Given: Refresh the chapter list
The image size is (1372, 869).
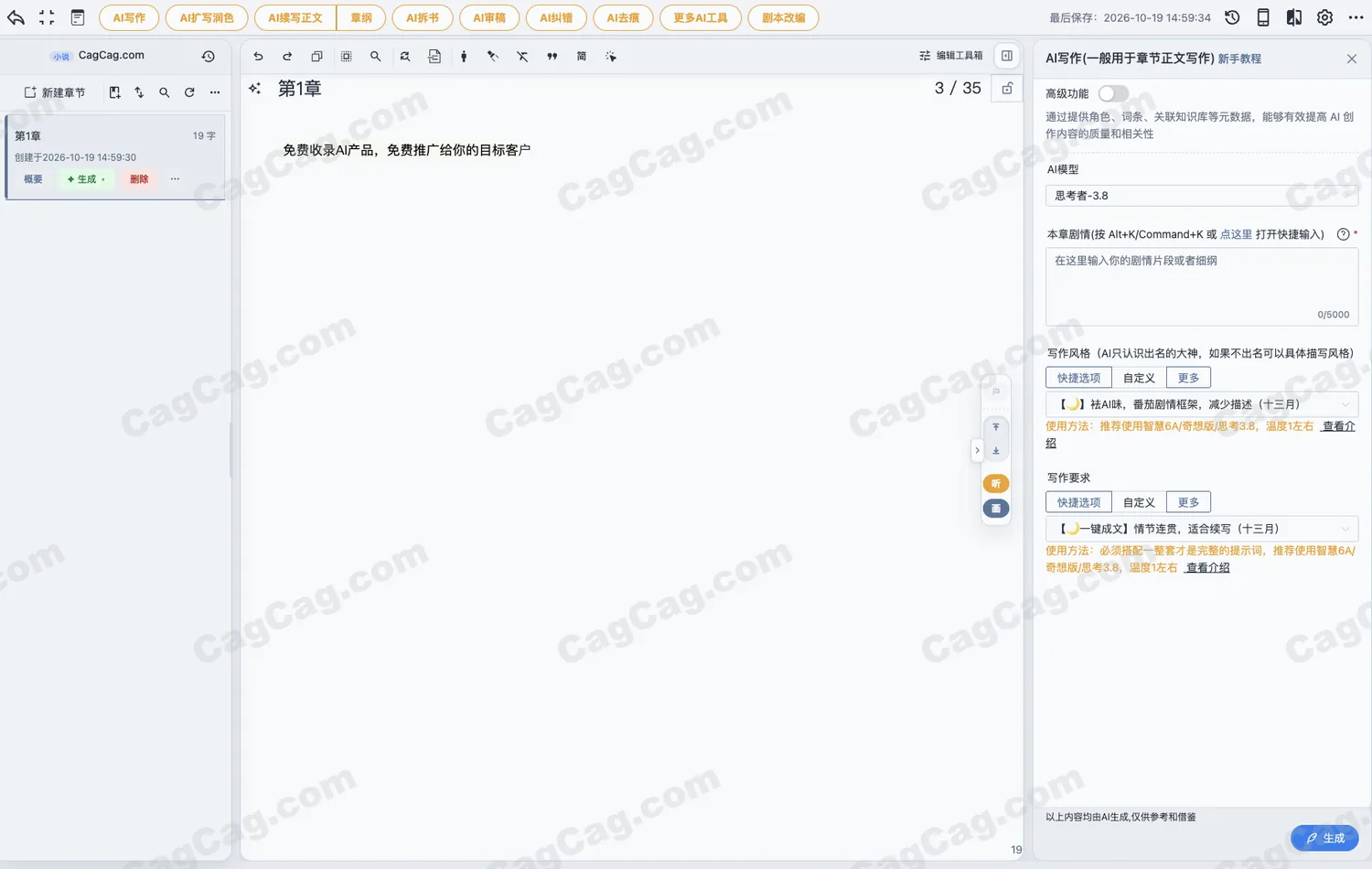Looking at the screenshot, I should click(189, 92).
